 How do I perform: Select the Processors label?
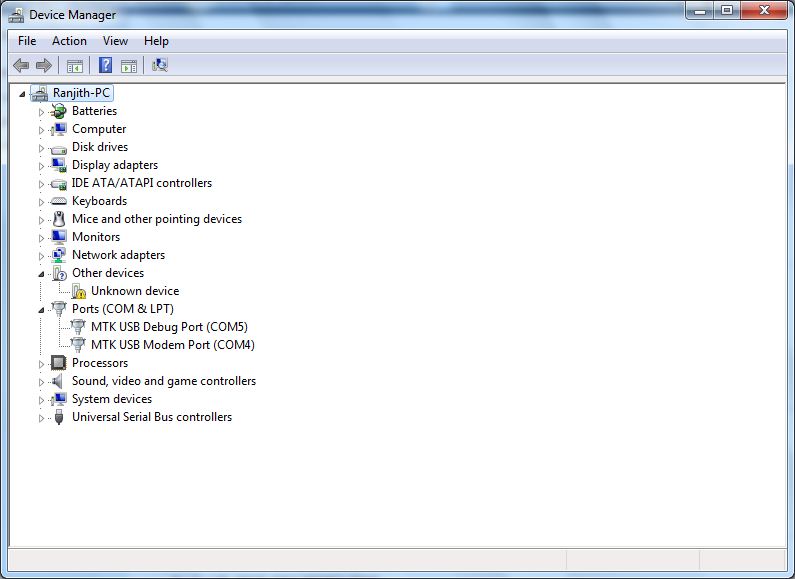tap(100, 363)
